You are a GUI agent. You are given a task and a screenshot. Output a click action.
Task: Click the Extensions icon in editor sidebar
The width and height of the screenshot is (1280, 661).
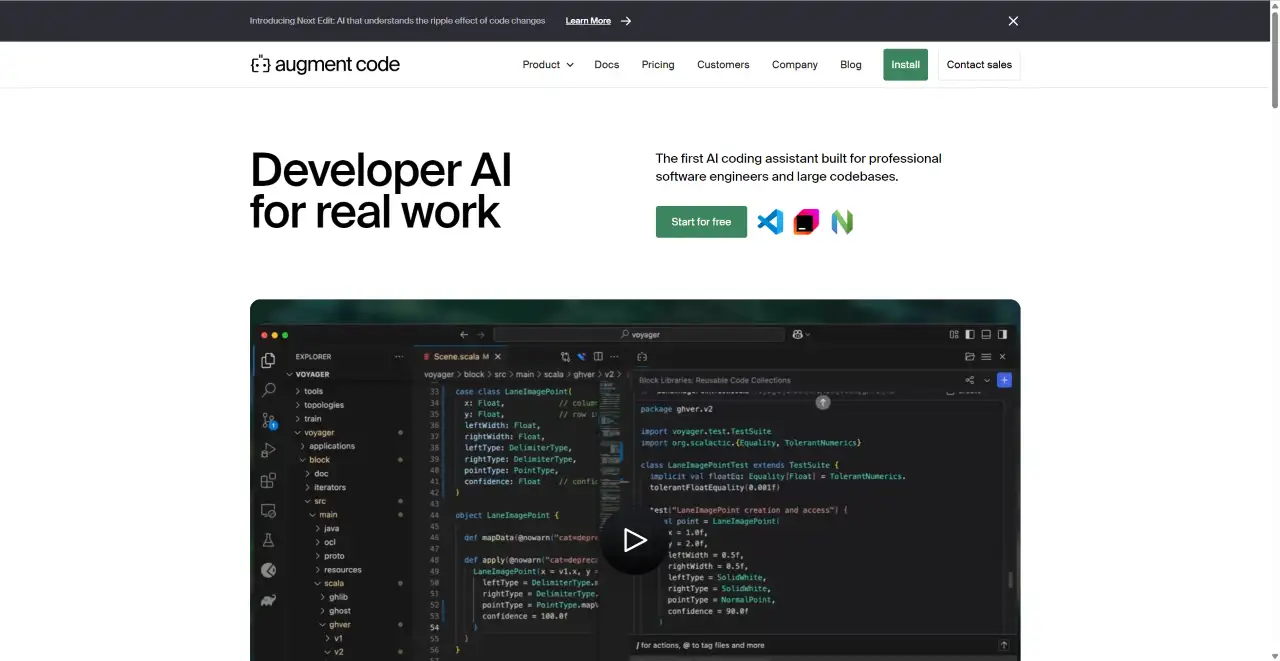pos(268,481)
